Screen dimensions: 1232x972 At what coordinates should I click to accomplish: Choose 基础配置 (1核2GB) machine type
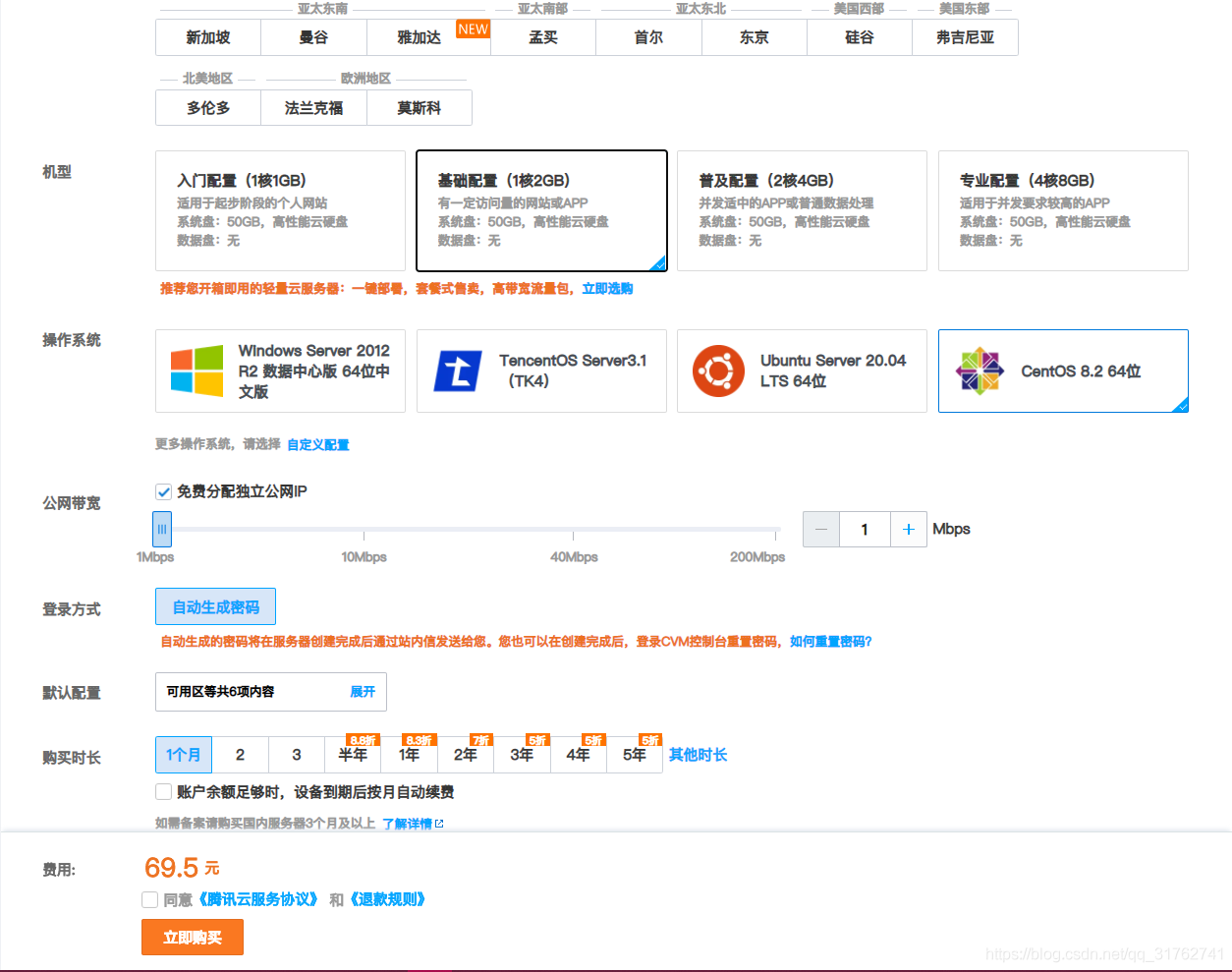541,210
